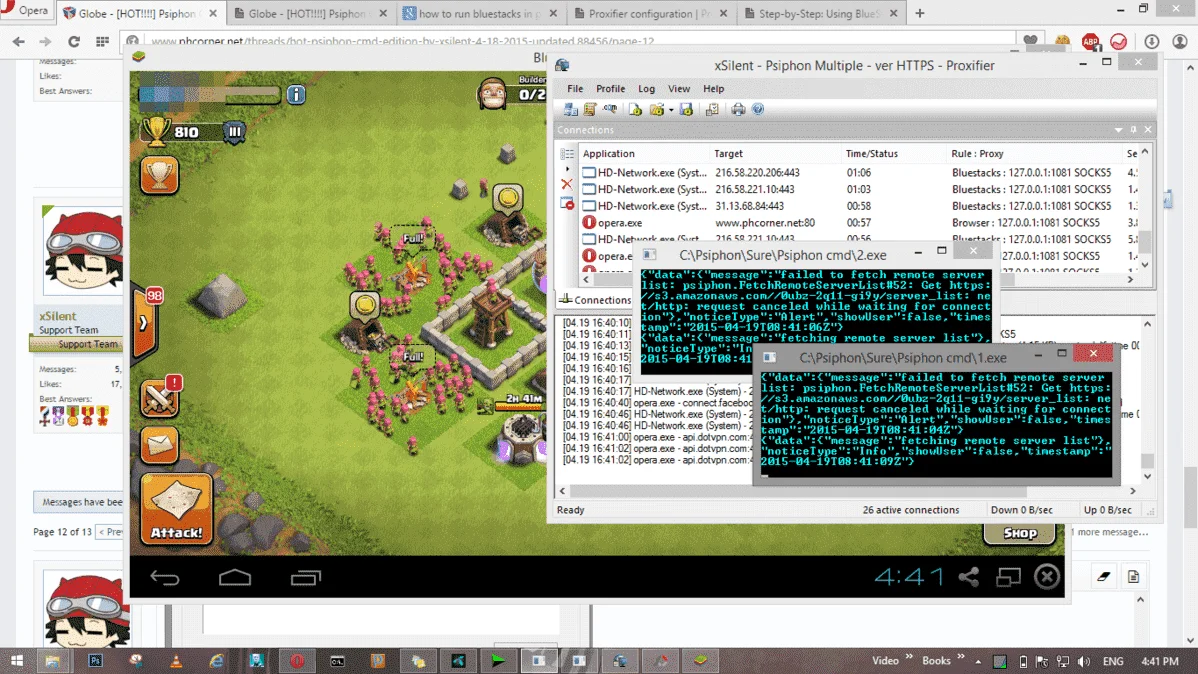Select row targeting 216.58.220.206:443

tap(858, 173)
